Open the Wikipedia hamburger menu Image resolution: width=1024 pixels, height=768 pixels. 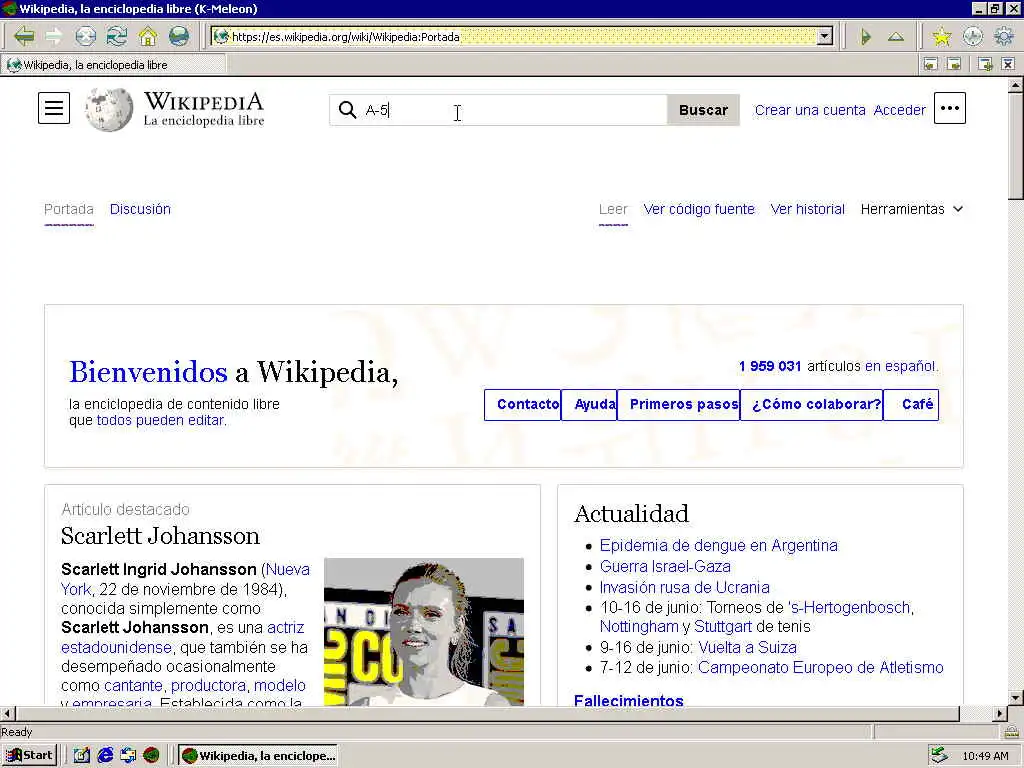pos(54,108)
